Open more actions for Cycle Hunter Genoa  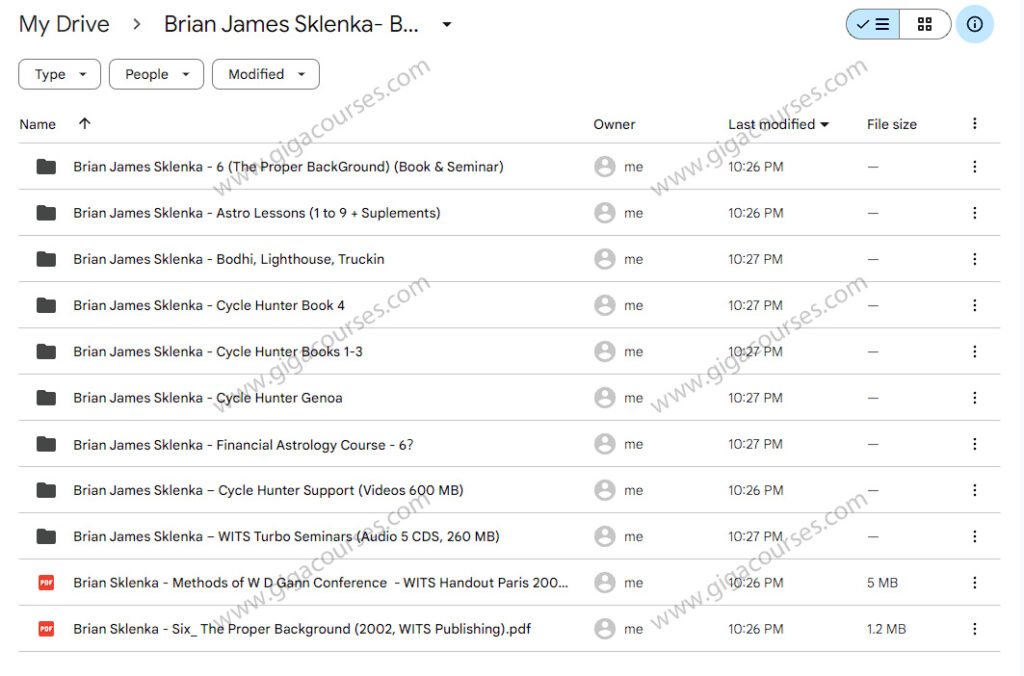[x=974, y=398]
